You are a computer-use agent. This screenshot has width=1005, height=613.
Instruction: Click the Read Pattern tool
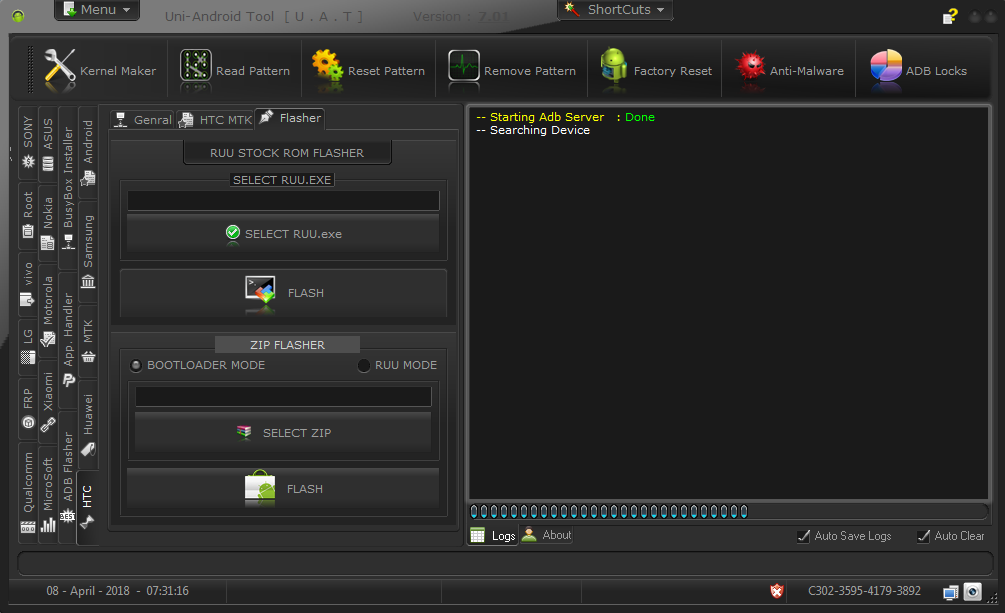coord(235,71)
